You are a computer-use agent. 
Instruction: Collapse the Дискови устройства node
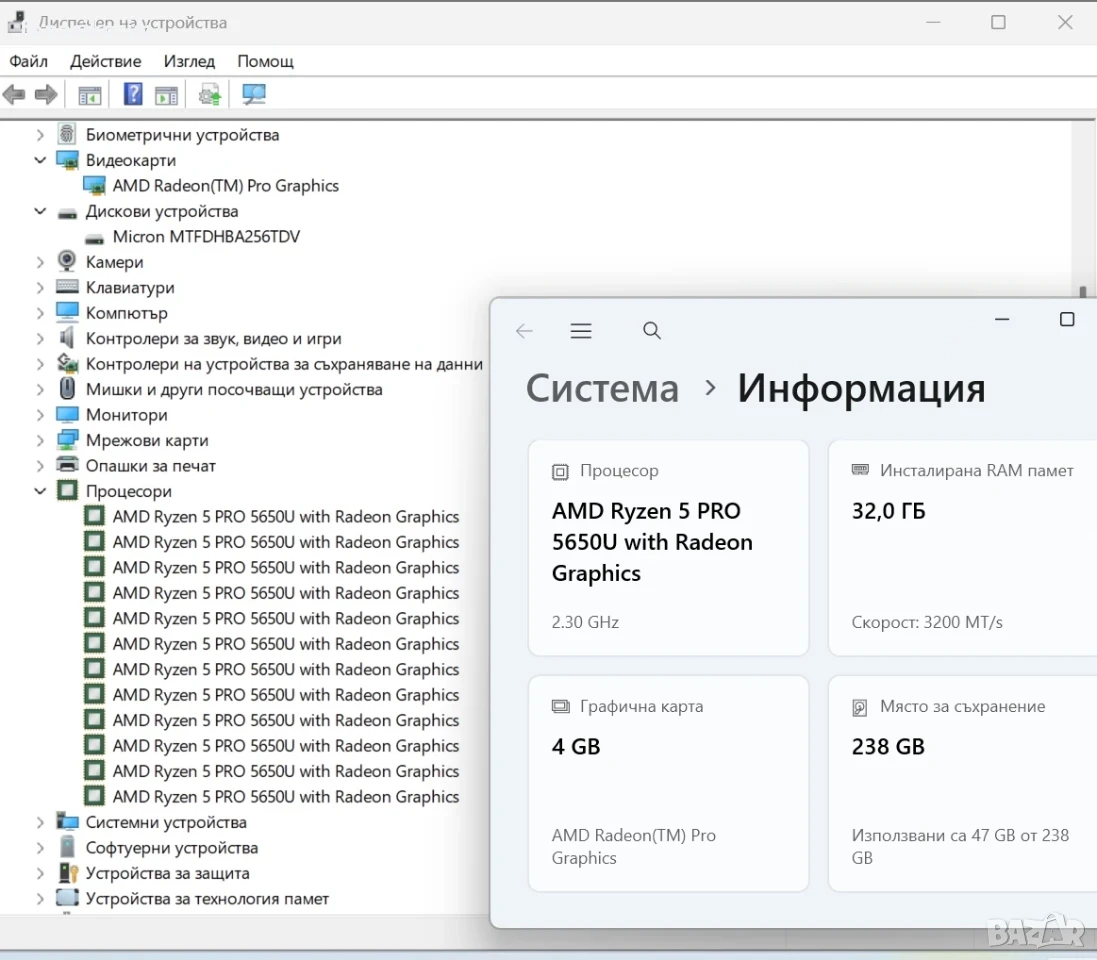[x=40, y=211]
